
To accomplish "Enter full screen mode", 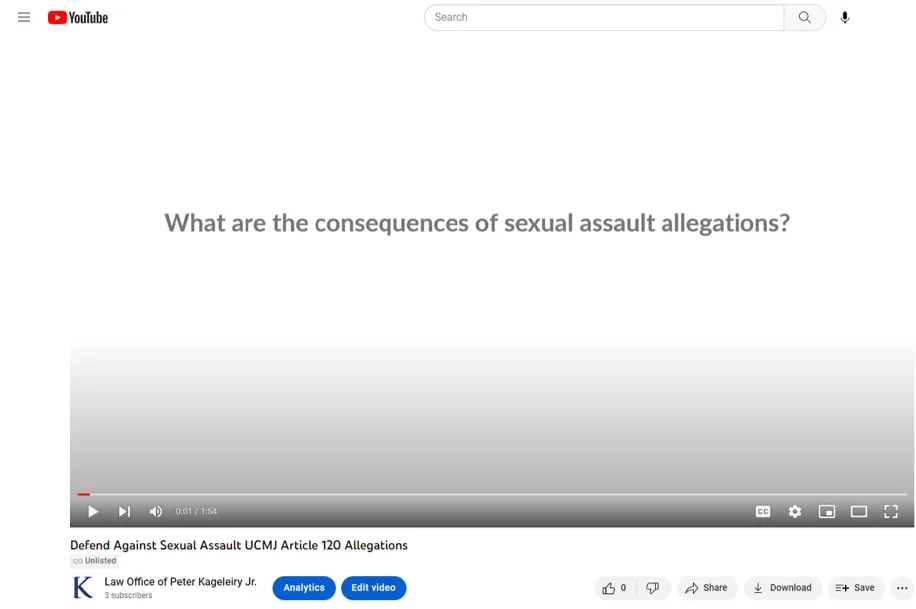I will tap(890, 511).
